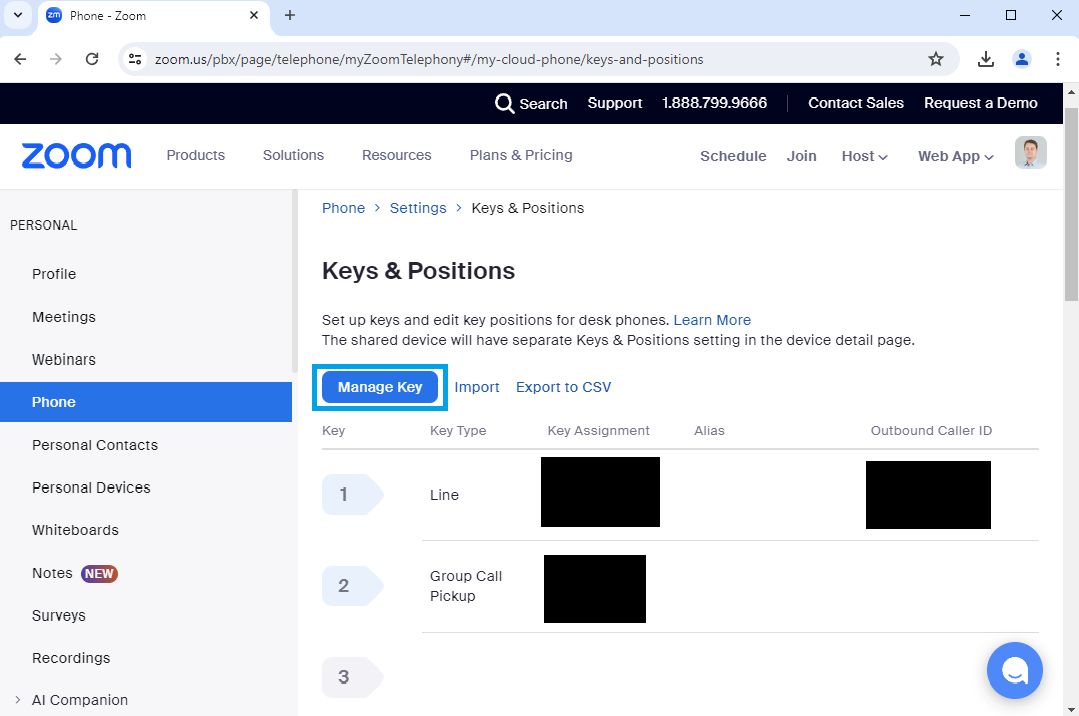Expand the Host dropdown
1079x716 pixels.
coord(864,156)
